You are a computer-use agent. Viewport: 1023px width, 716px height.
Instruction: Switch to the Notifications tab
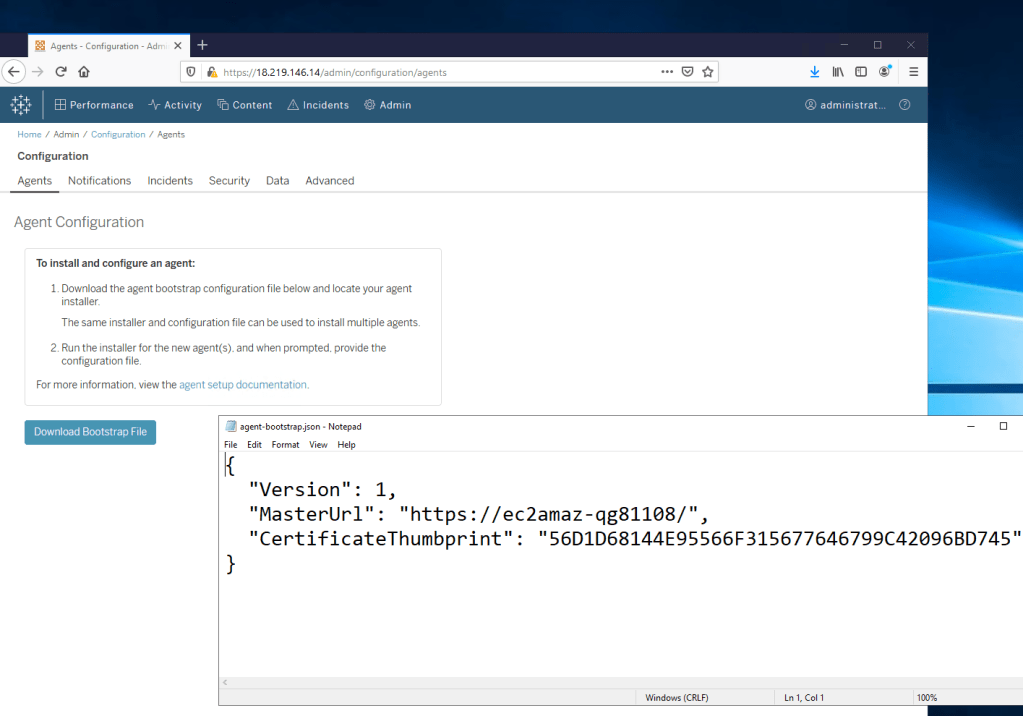click(x=99, y=181)
